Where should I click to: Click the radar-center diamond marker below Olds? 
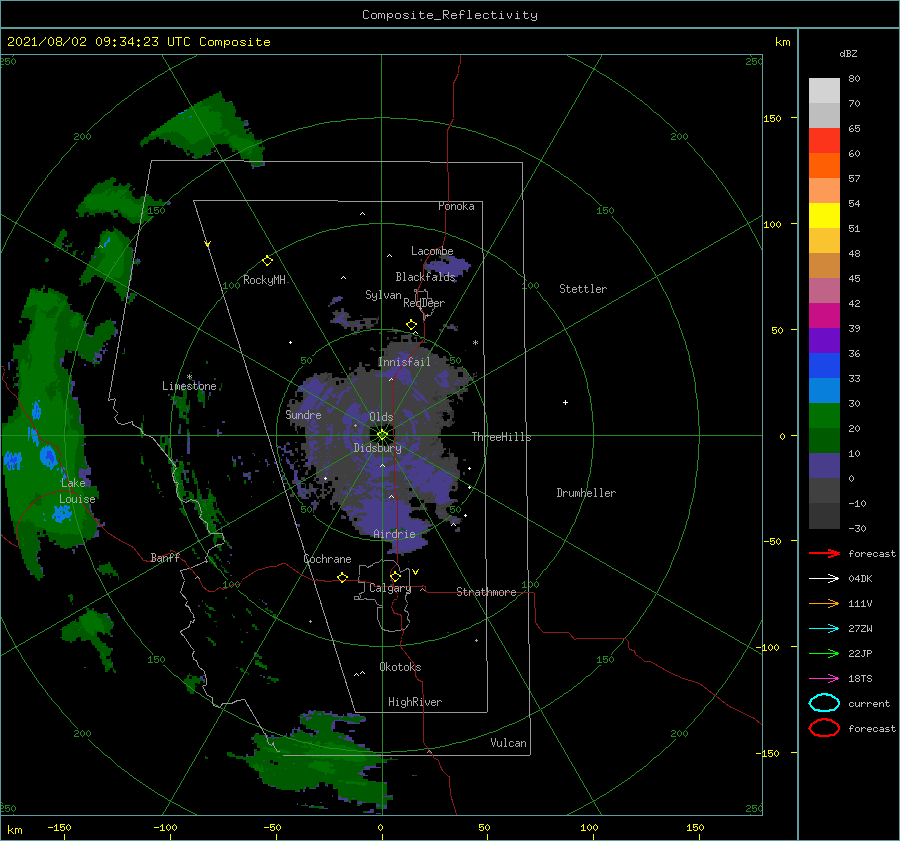[382, 435]
